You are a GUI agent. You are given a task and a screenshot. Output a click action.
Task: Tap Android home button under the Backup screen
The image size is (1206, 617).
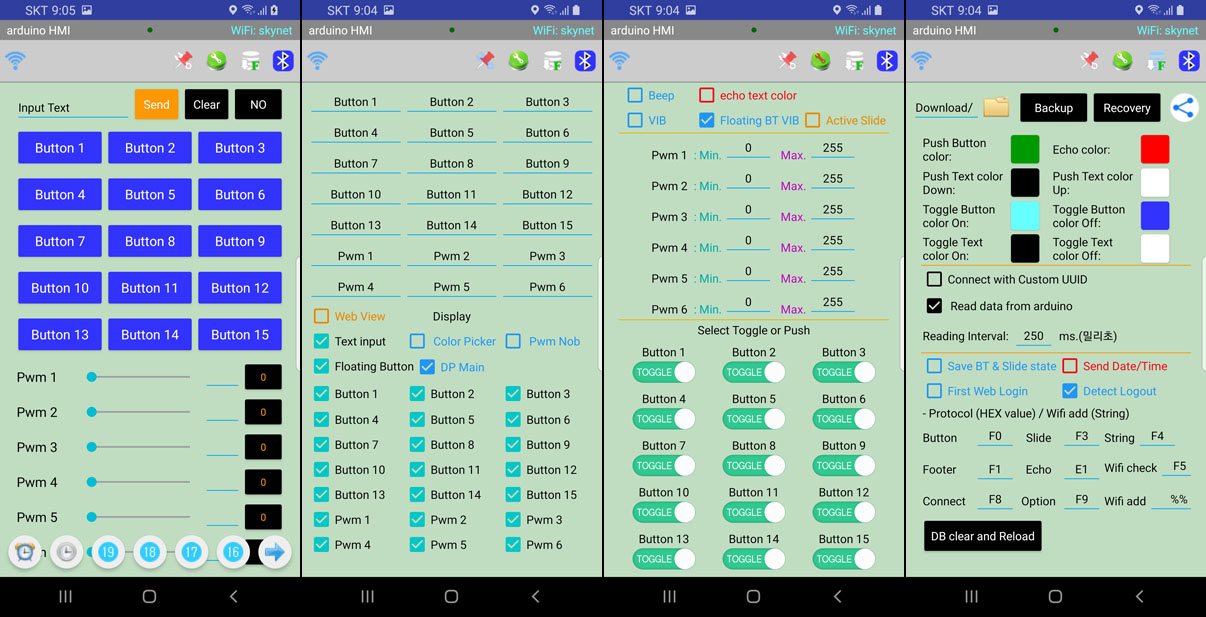pyautogui.click(x=1055, y=596)
